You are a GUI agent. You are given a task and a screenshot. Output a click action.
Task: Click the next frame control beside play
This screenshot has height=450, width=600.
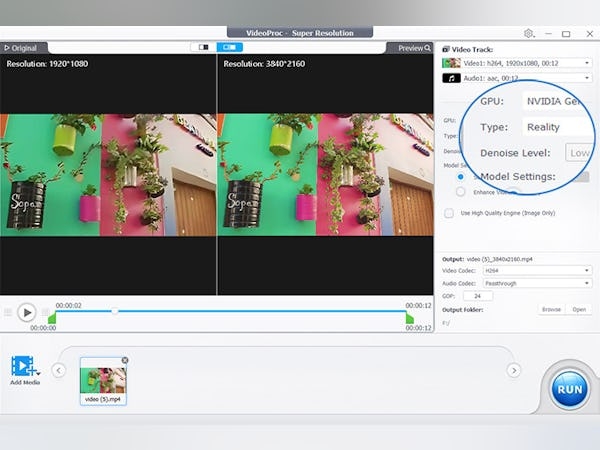coord(46,313)
